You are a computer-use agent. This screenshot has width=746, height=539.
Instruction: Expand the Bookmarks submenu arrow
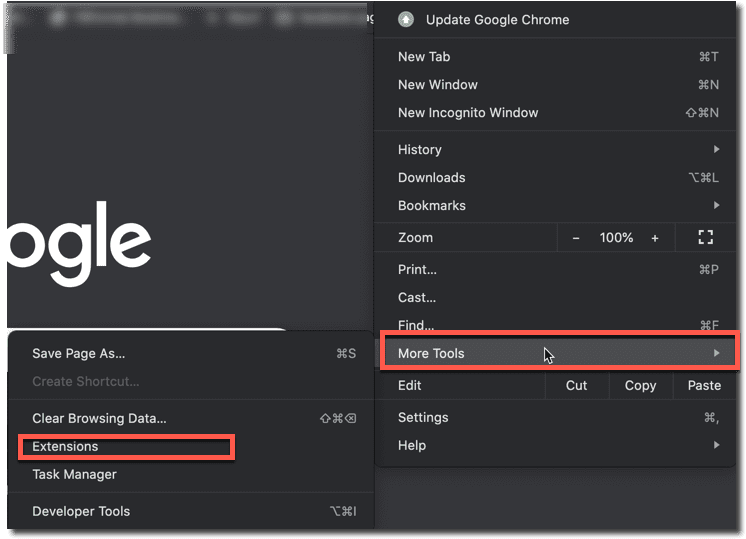click(x=716, y=206)
